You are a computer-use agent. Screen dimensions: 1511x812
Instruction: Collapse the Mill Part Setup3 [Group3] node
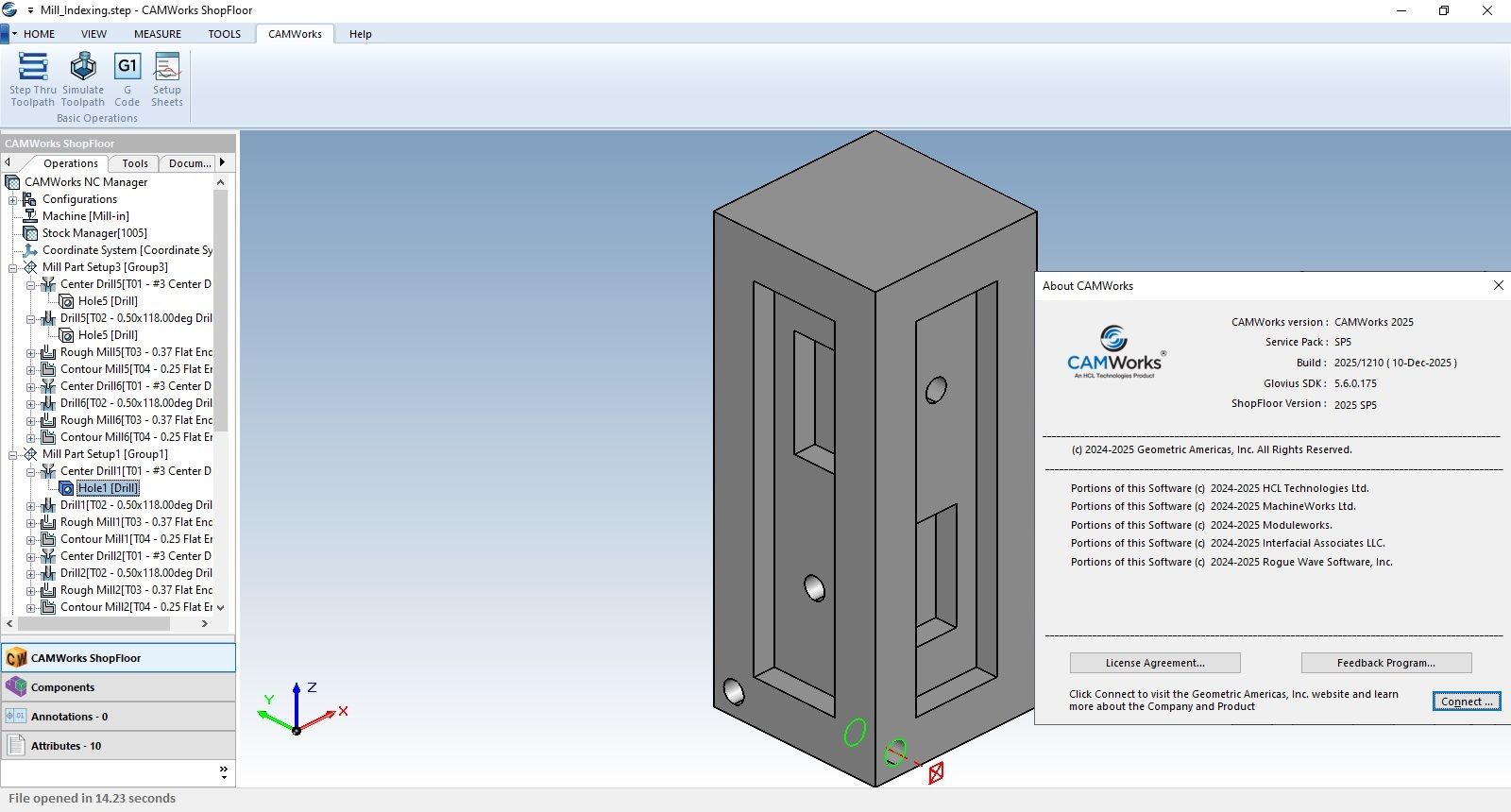point(12,267)
